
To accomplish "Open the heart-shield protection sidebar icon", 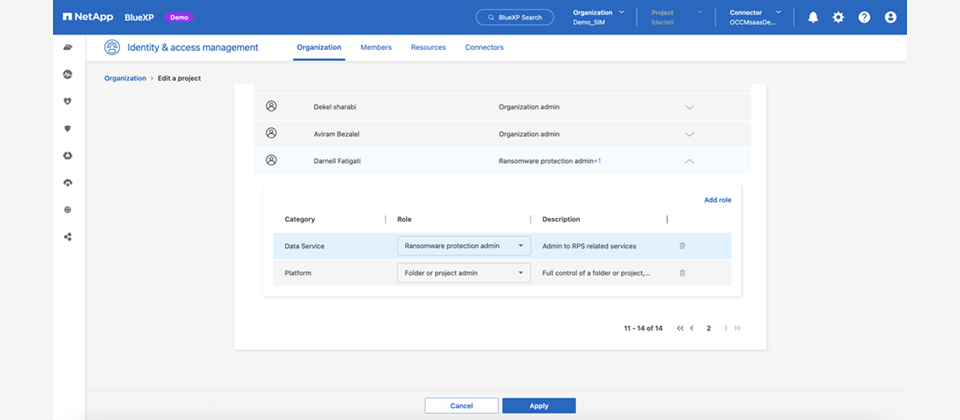I will coord(67,101).
